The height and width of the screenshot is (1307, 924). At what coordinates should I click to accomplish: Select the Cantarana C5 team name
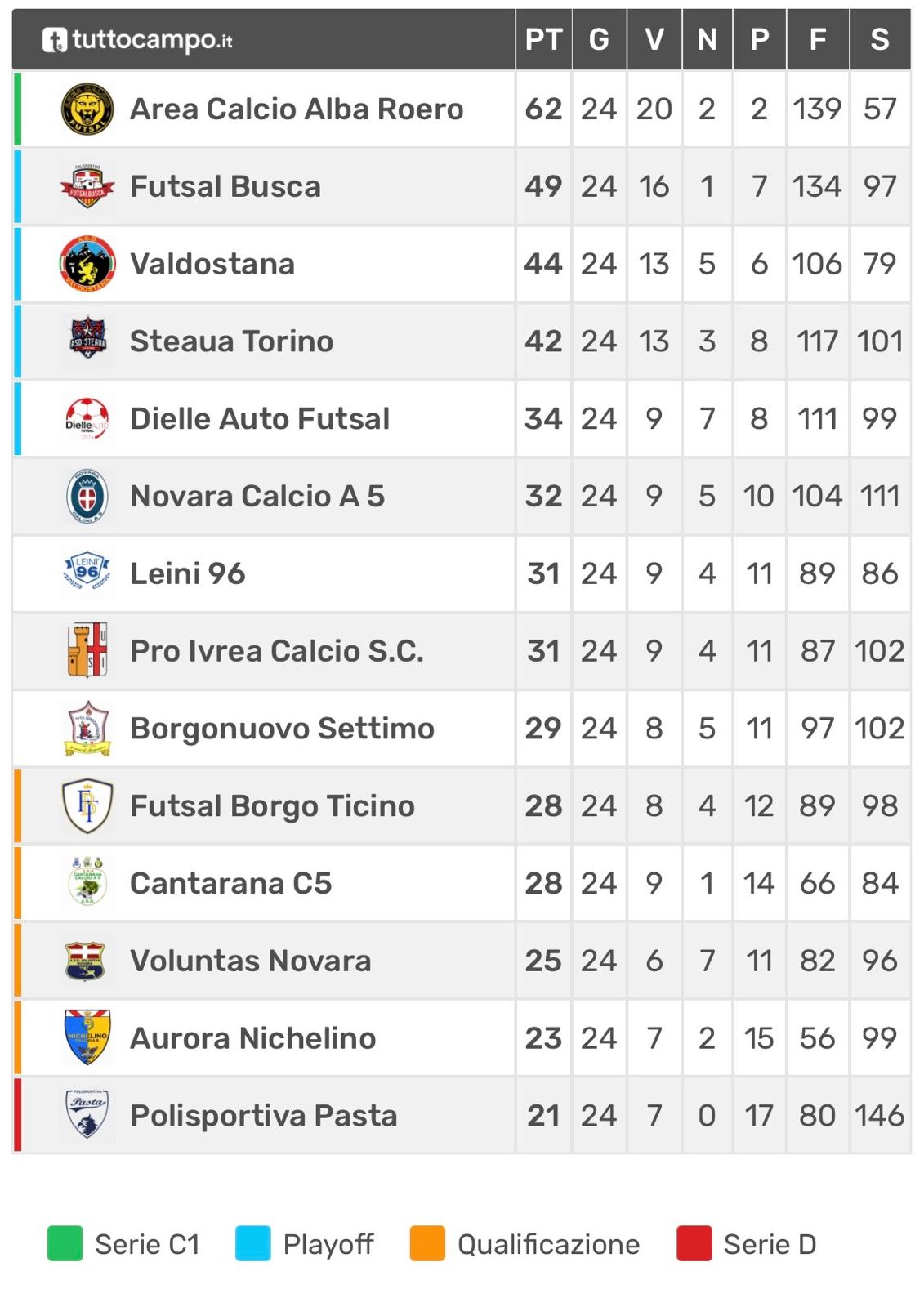(x=230, y=884)
